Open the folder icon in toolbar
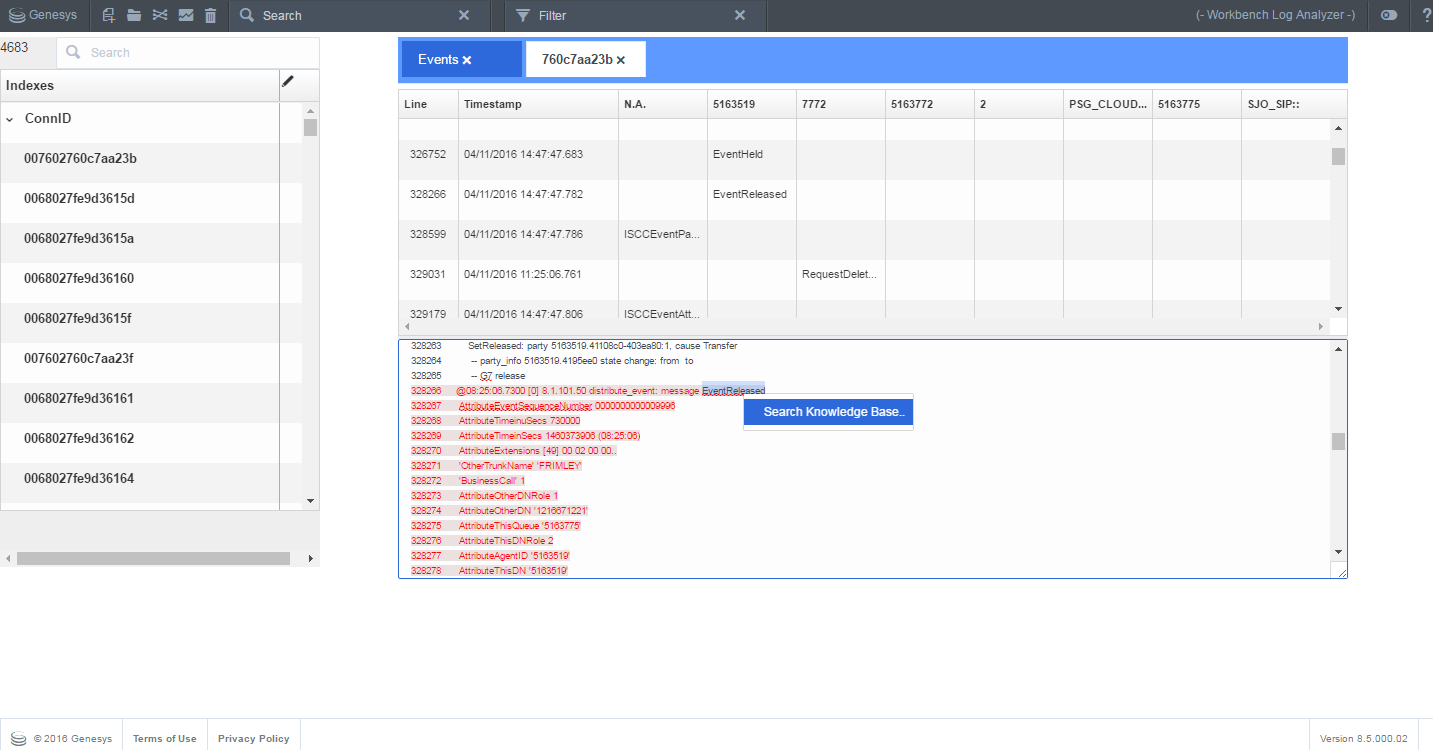The height and width of the screenshot is (750, 1433). 133,15
